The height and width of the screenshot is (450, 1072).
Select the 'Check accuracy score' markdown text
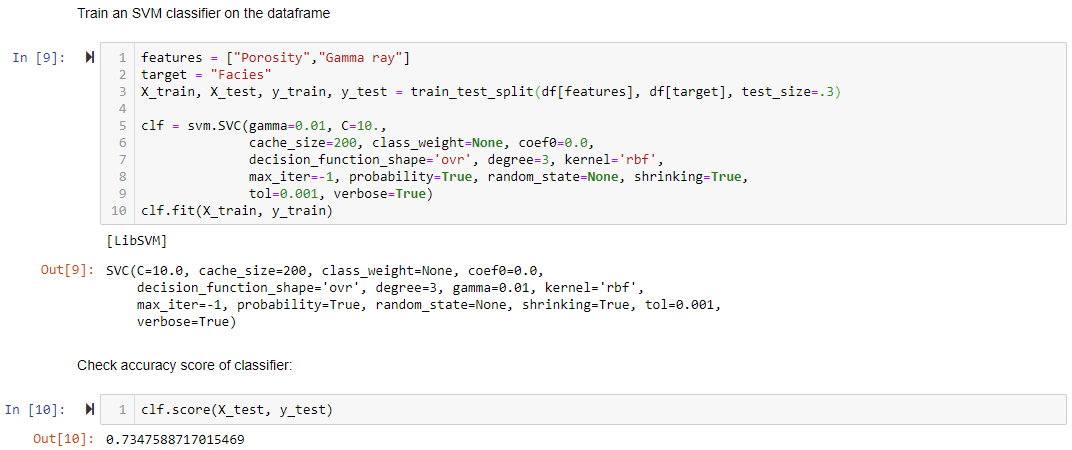(x=185, y=365)
